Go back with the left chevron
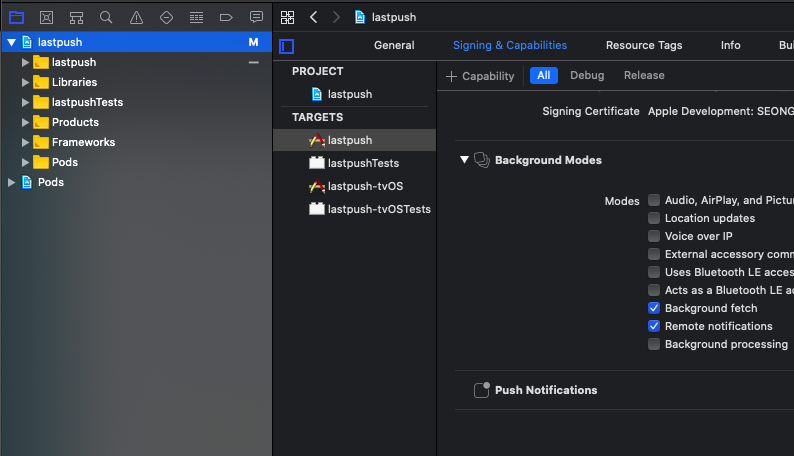 [313, 18]
